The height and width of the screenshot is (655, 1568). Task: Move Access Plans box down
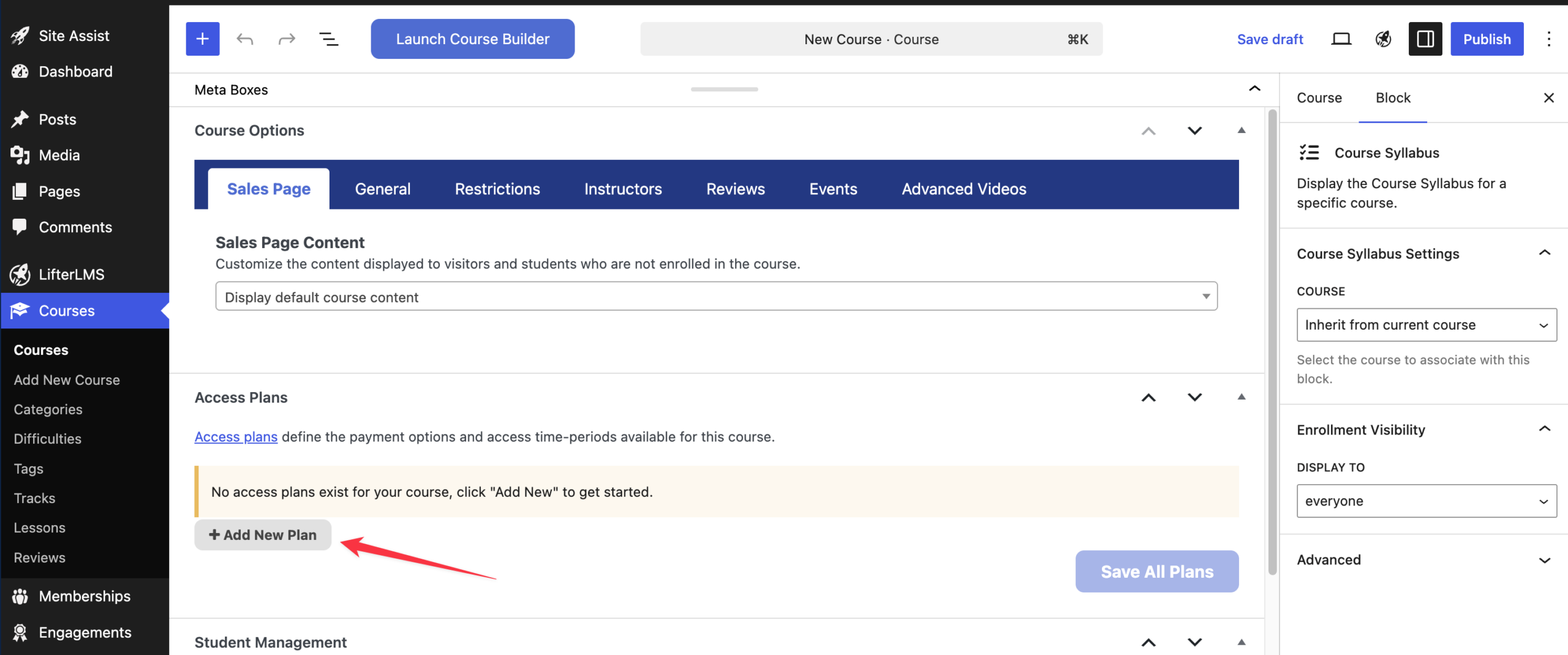pos(1194,398)
